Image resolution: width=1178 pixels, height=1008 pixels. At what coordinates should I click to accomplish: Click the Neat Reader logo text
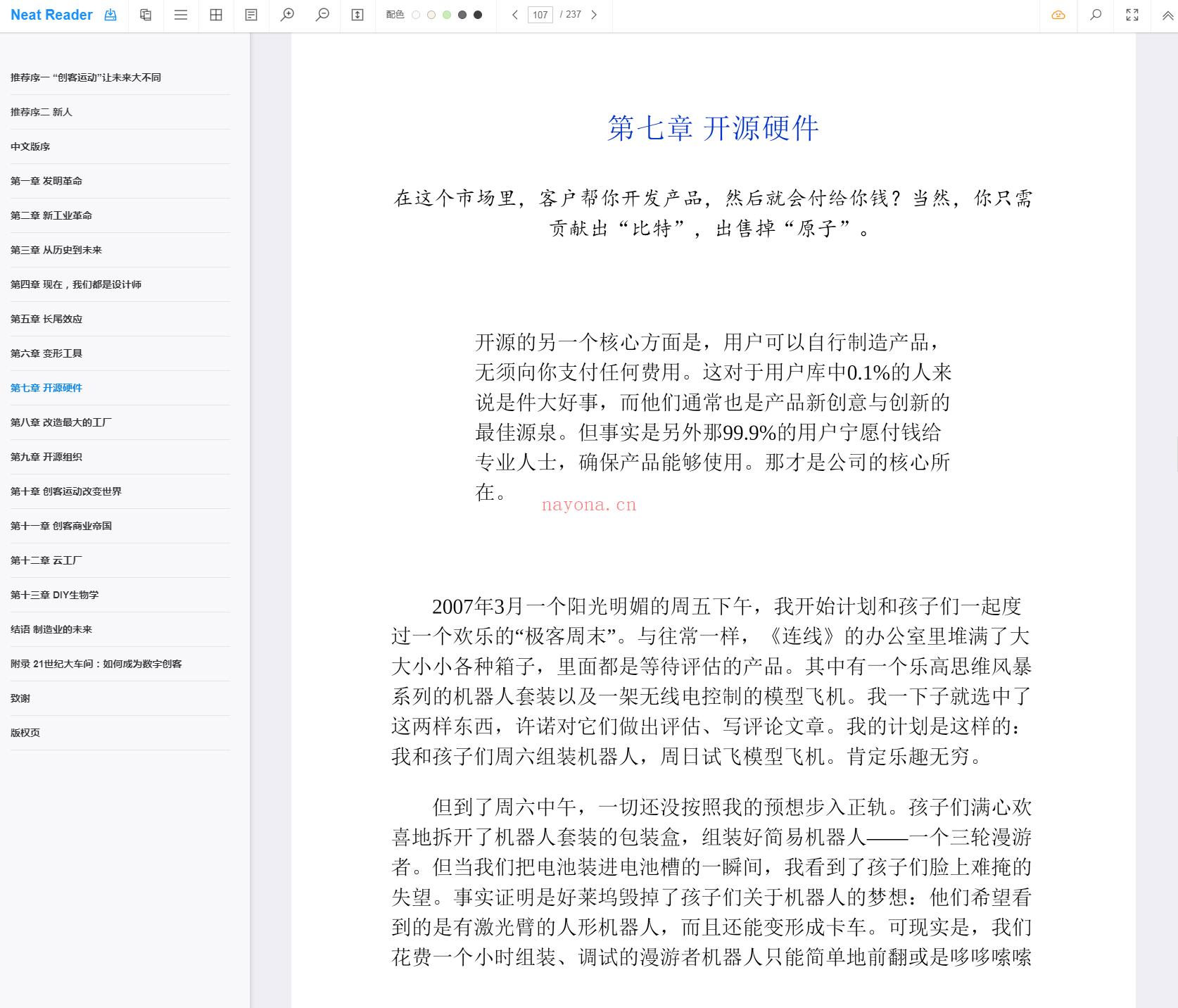(51, 15)
